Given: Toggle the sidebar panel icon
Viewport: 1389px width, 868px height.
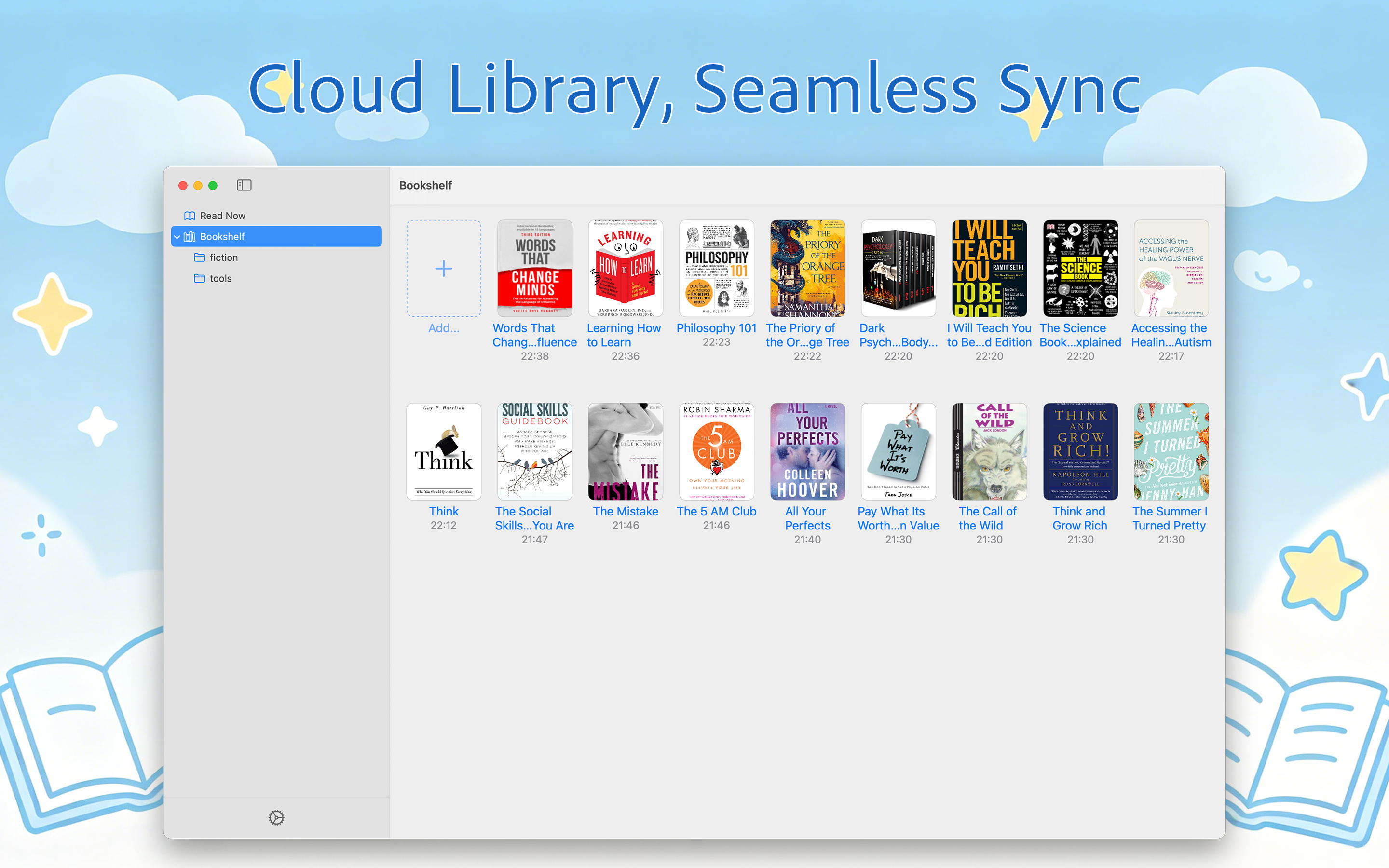Looking at the screenshot, I should pos(244,185).
